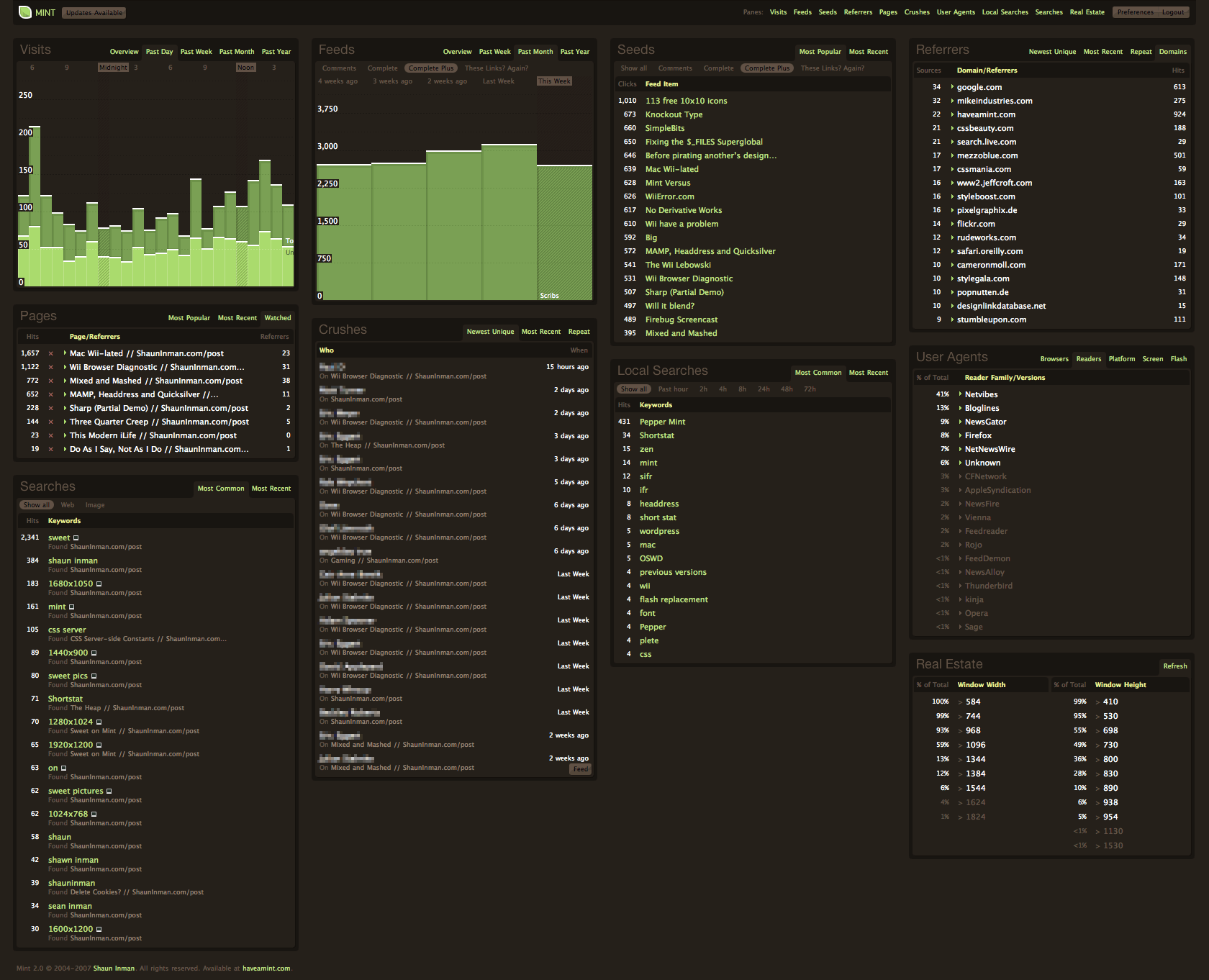Screen dimensions: 1209x980
Task: Filter Local Searches to 24h
Action: point(764,389)
